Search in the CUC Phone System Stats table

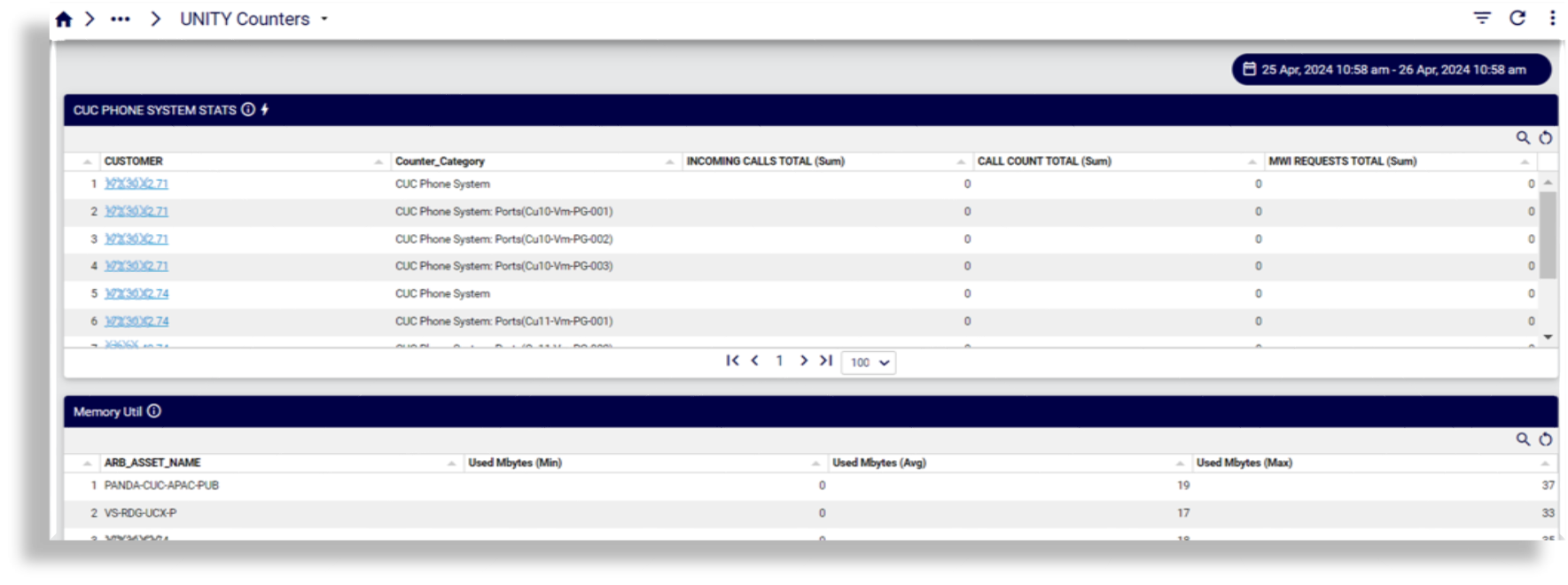(1523, 137)
